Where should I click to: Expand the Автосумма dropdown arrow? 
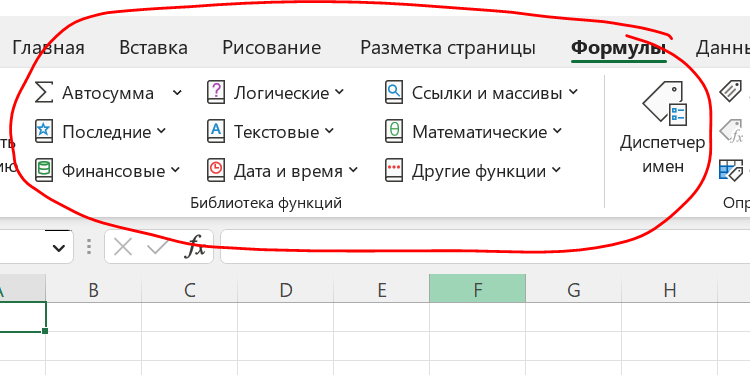tap(177, 93)
